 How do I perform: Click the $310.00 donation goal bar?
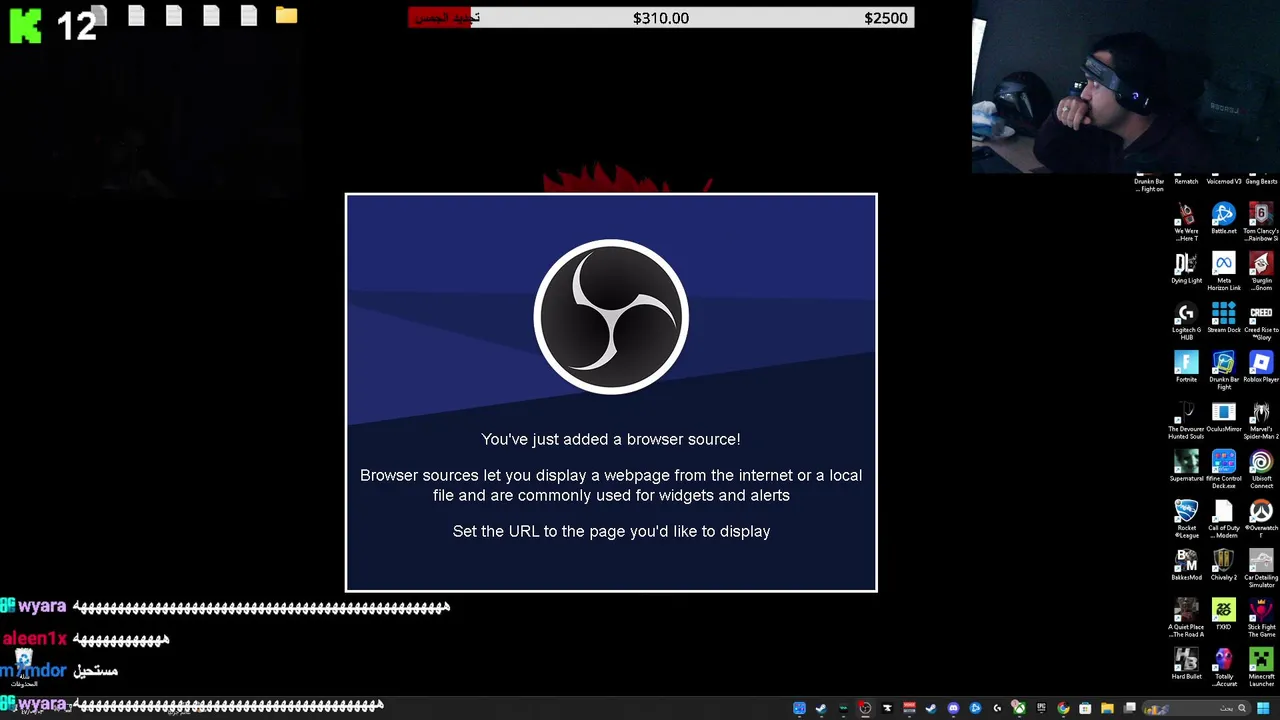click(x=661, y=18)
